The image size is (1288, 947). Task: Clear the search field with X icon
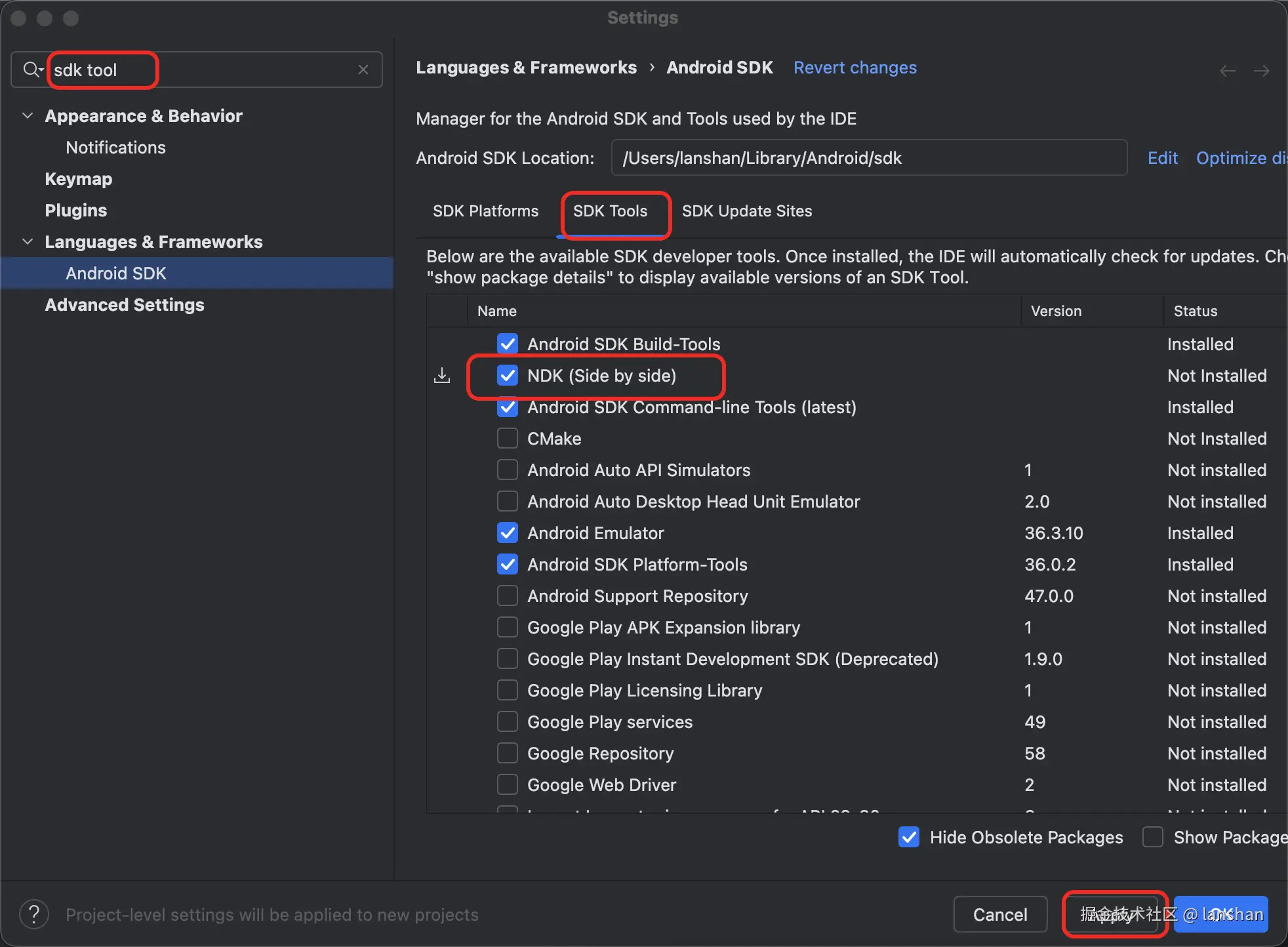click(363, 70)
